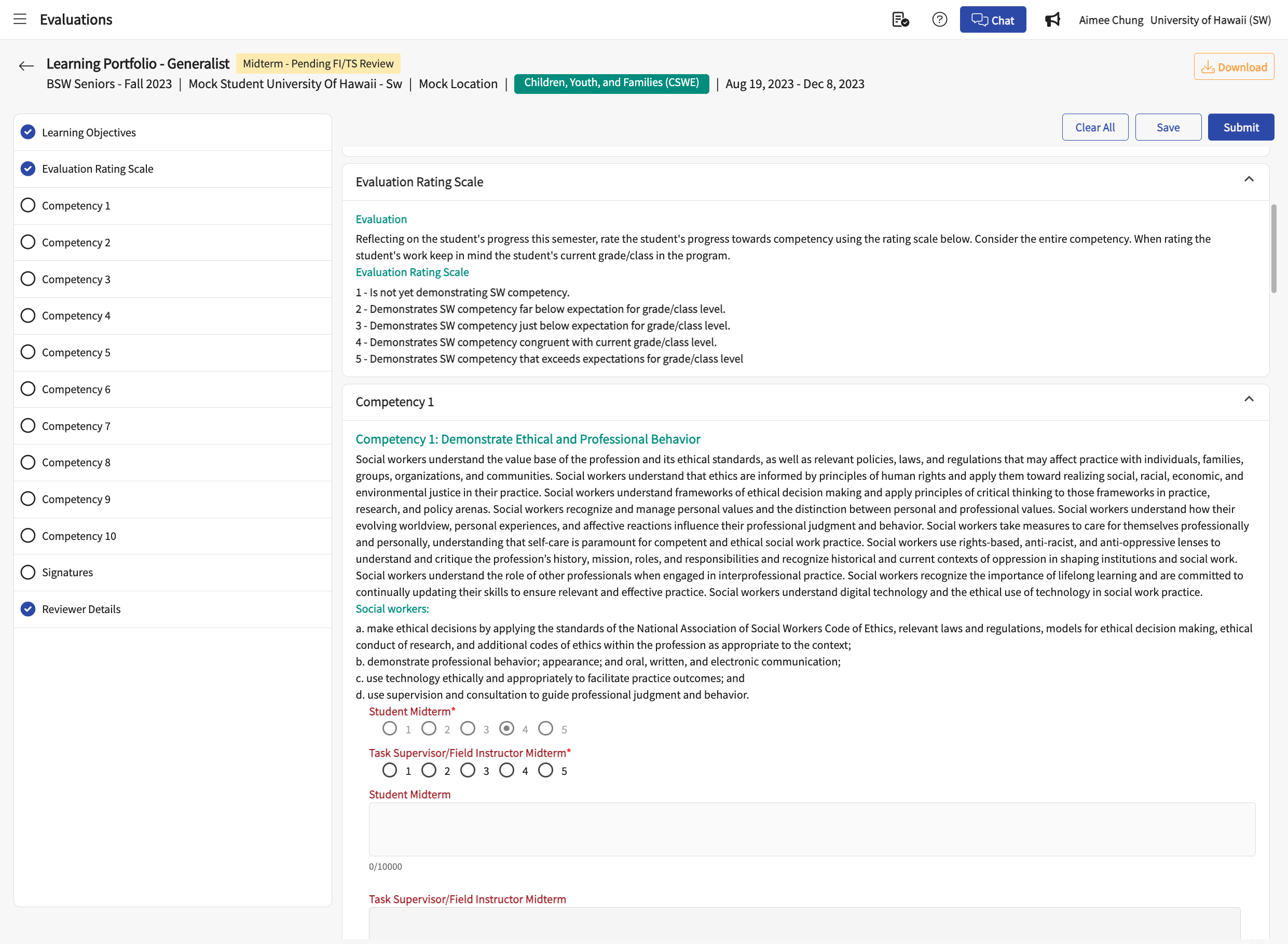
Task: Open Competency 3 from the sidebar
Action: 173,279
